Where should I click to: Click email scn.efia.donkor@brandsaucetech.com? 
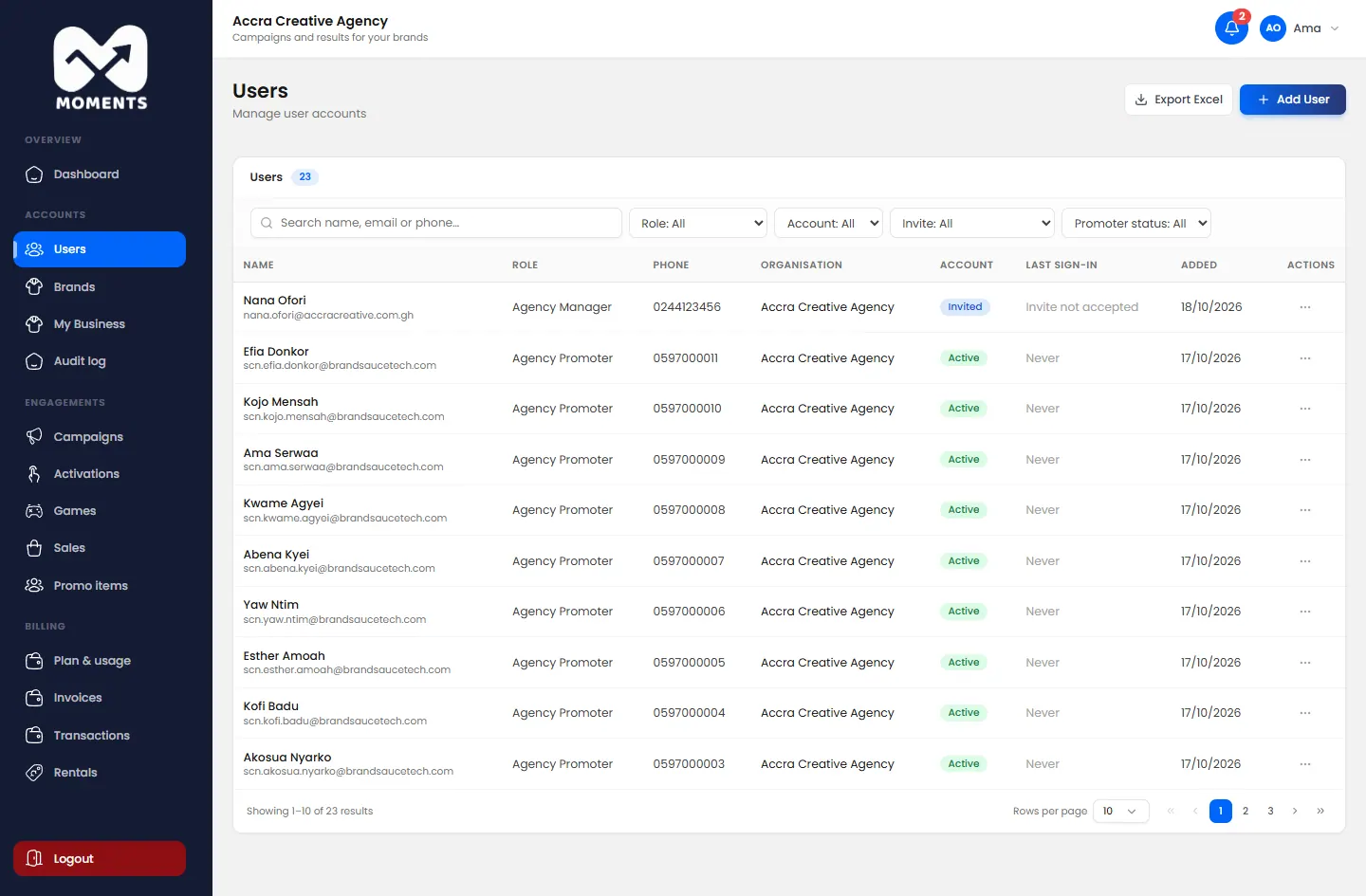(340, 366)
